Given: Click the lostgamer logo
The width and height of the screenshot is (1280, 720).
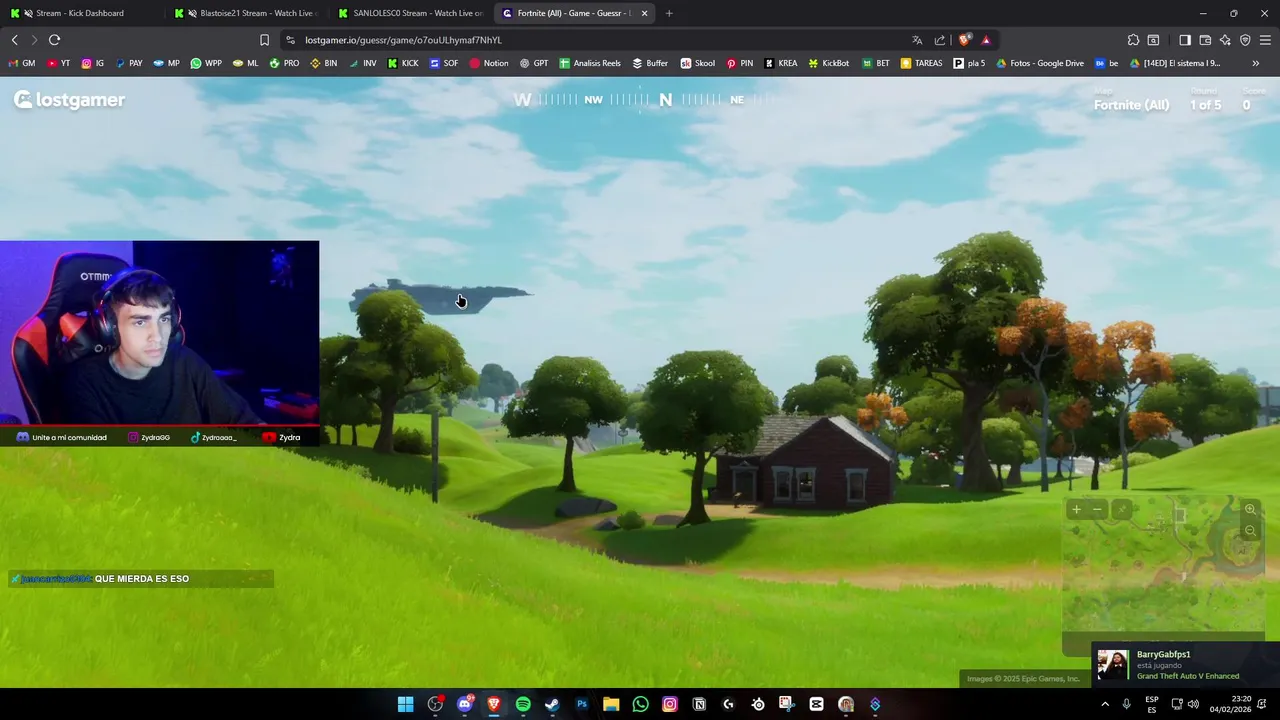Looking at the screenshot, I should coord(69,100).
